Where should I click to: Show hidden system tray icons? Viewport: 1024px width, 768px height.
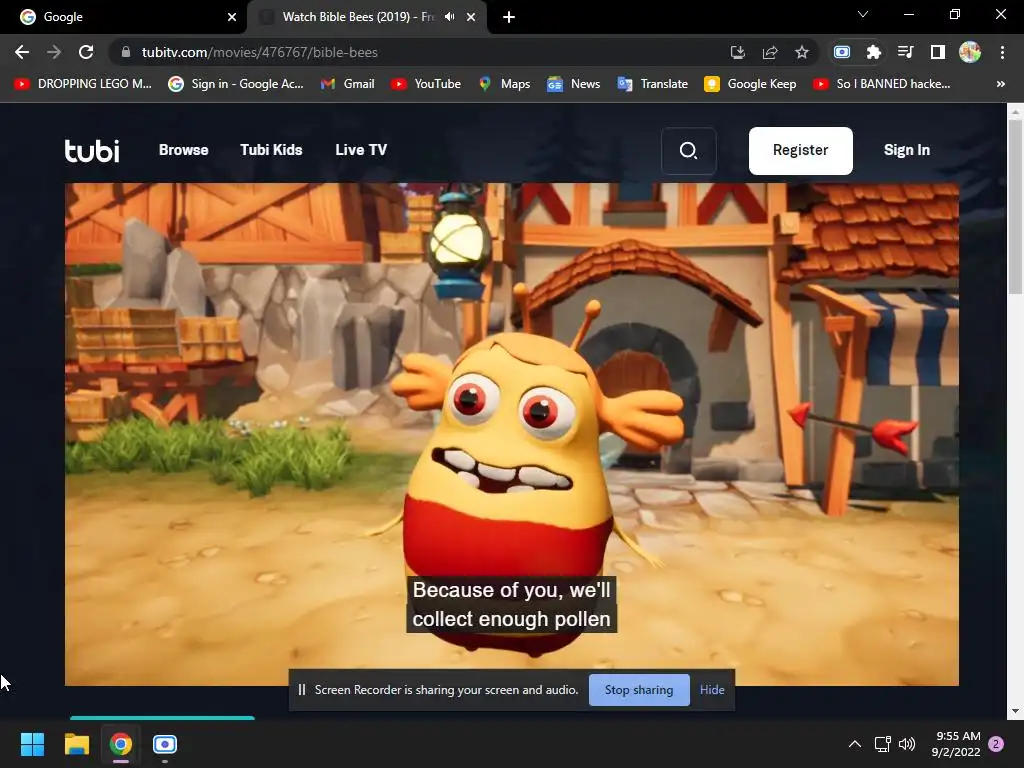coord(854,744)
